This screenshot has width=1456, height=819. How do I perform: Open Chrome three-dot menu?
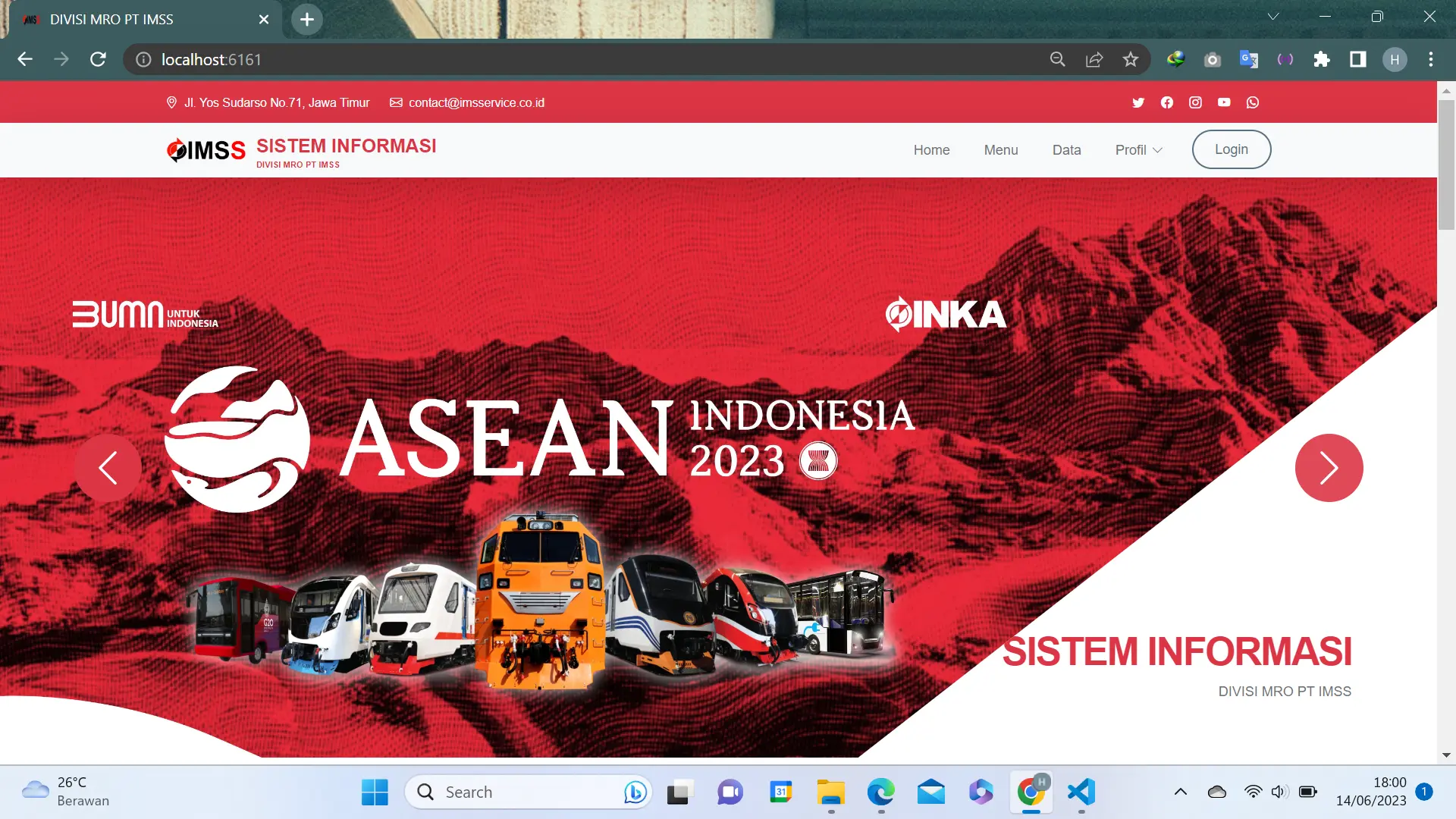point(1431,59)
